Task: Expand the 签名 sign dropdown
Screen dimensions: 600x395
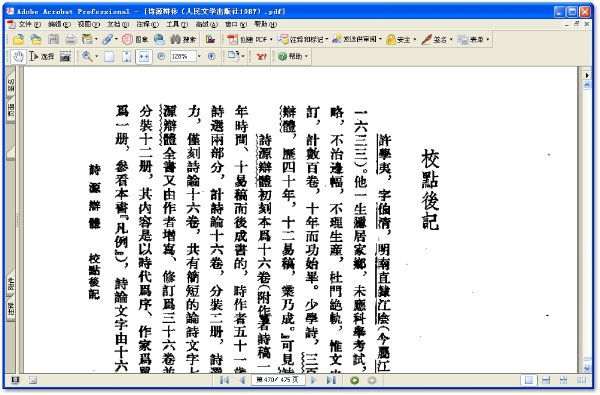Action: pos(451,39)
